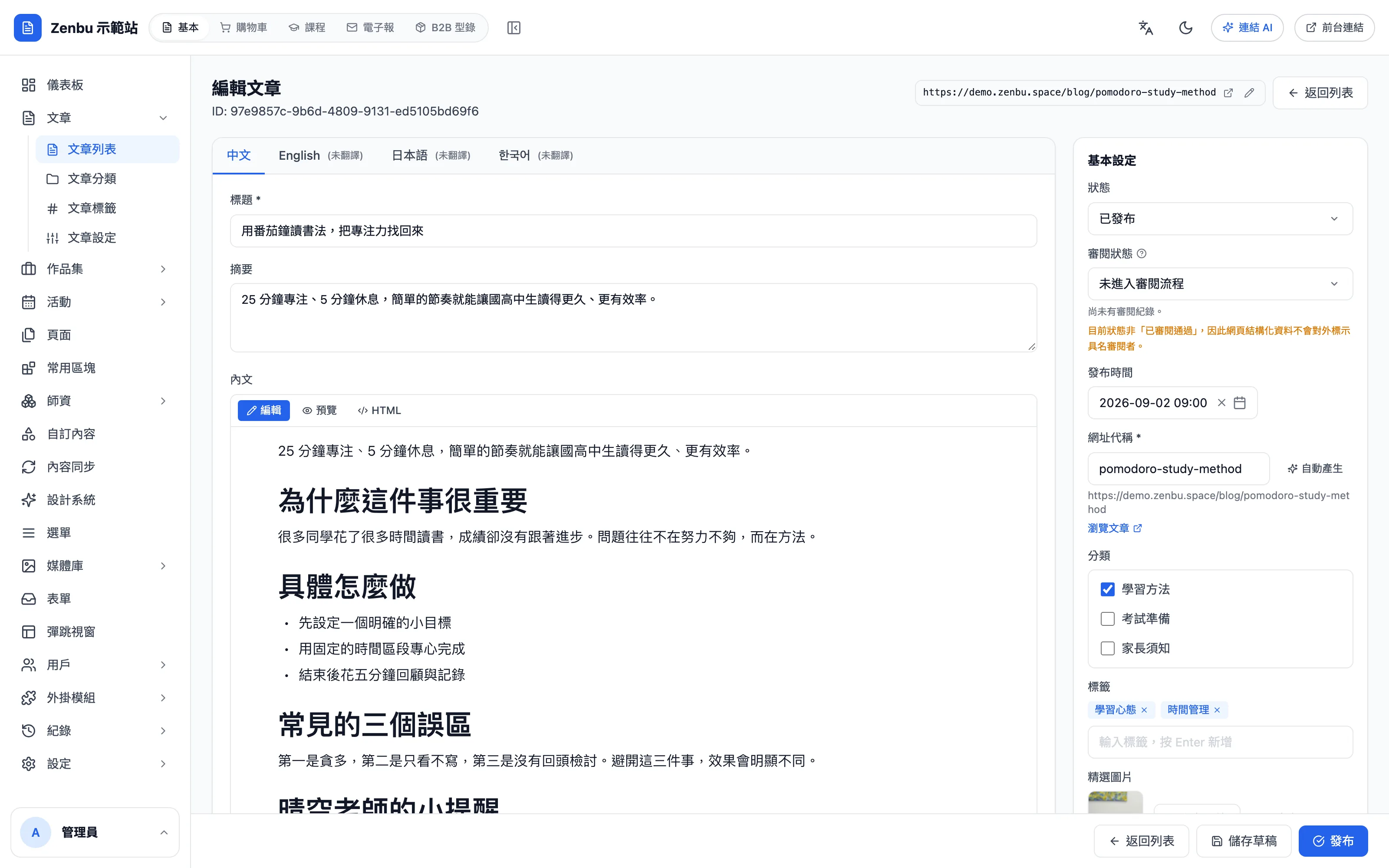The width and height of the screenshot is (1389, 868).
Task: Click the 網址代稱 slug input field
Action: (1178, 468)
